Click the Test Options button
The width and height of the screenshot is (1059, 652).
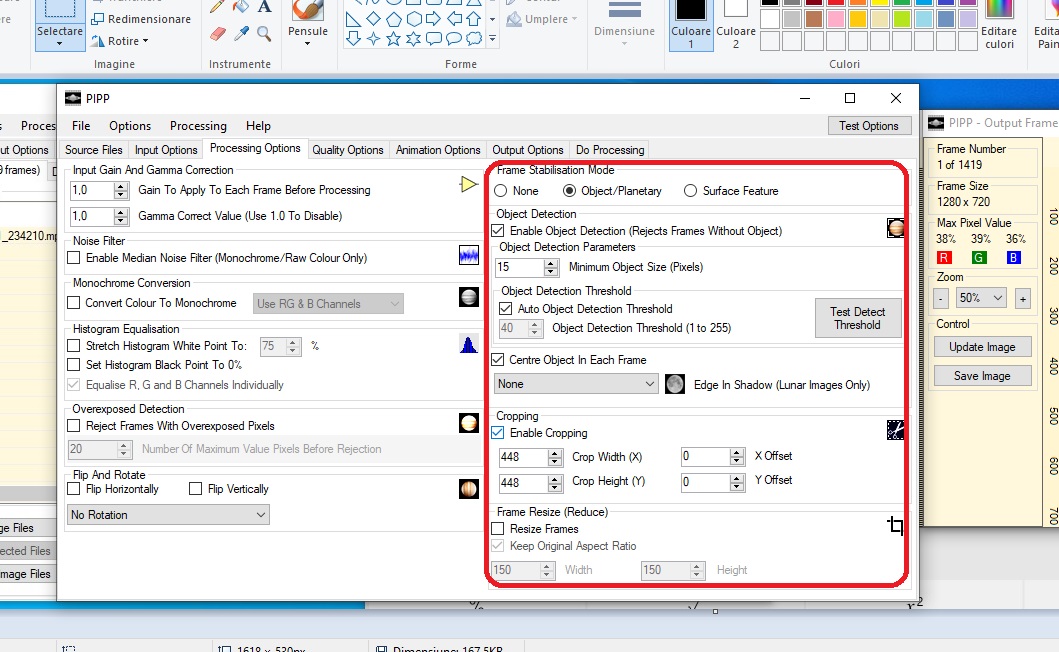pyautogui.click(x=869, y=126)
